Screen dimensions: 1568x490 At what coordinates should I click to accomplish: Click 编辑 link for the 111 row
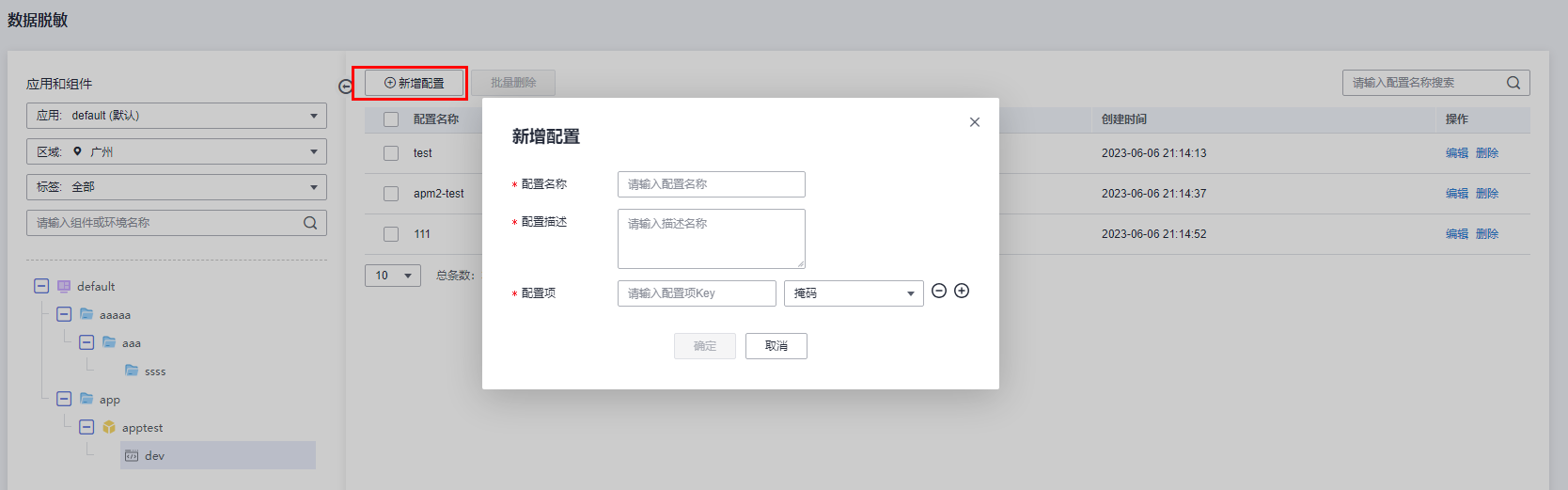[x=1457, y=234]
